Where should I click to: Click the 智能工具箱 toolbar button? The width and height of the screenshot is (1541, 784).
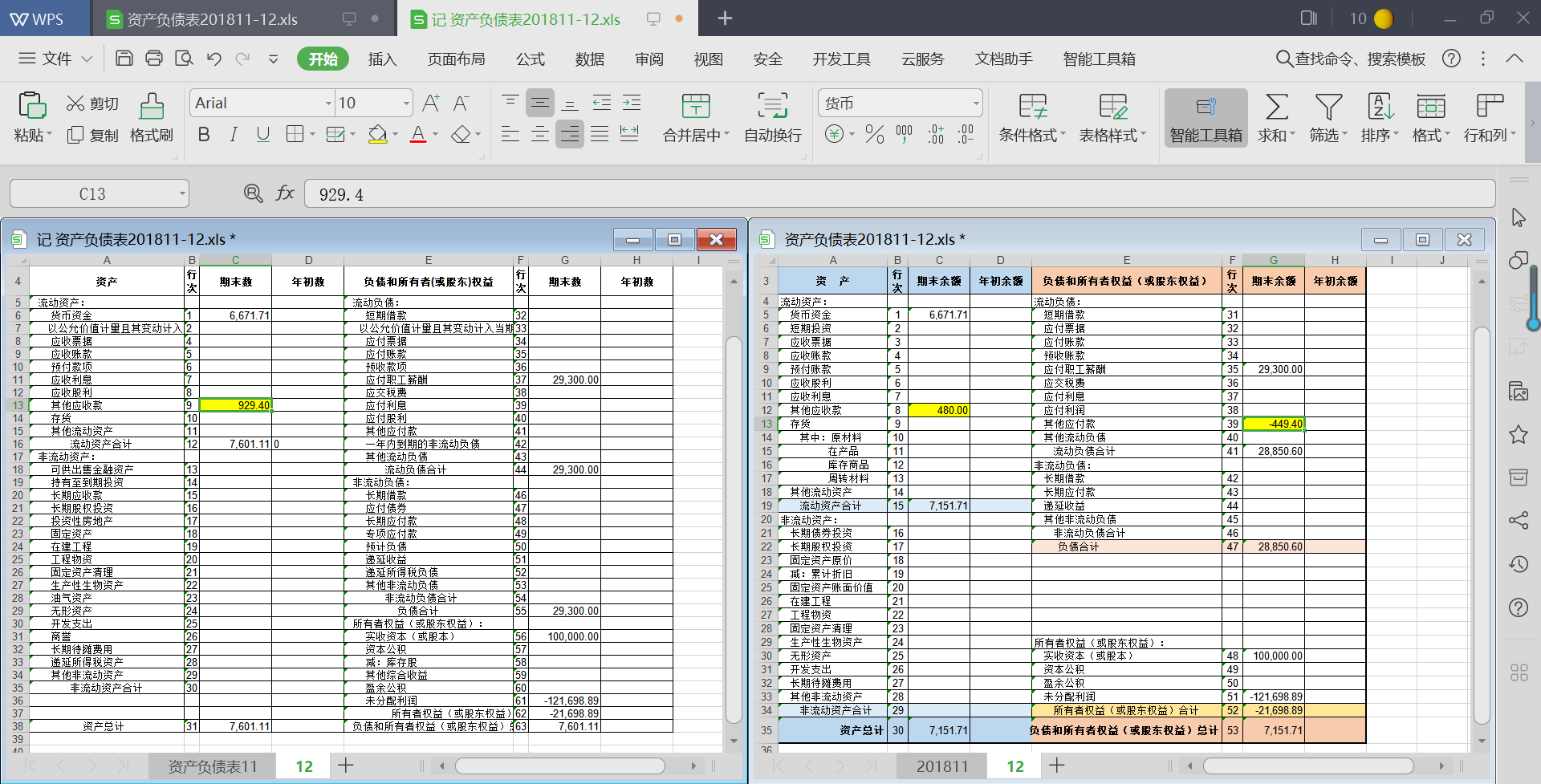point(1206,118)
